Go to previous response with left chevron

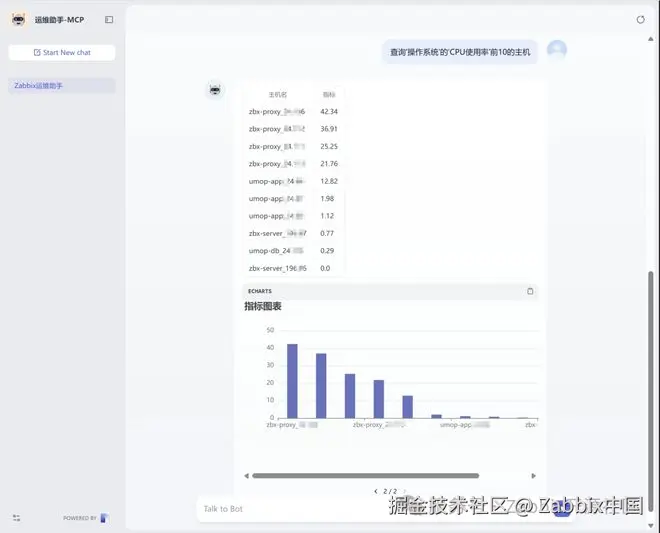375,491
